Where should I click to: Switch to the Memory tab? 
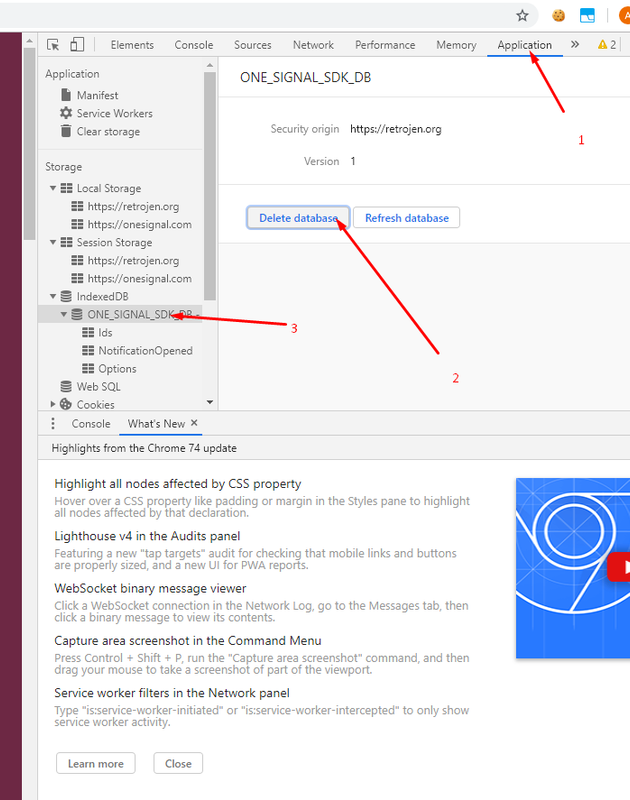point(456,45)
